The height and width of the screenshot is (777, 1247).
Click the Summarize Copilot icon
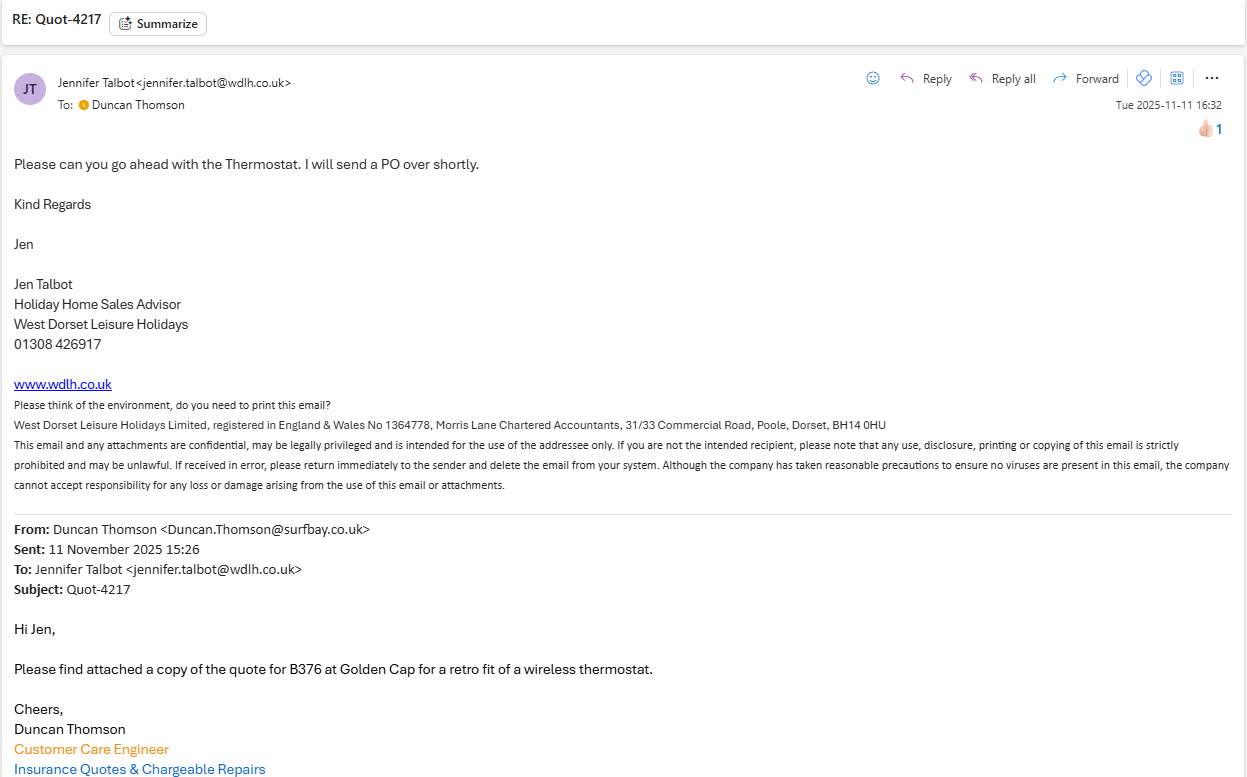pyautogui.click(x=125, y=24)
